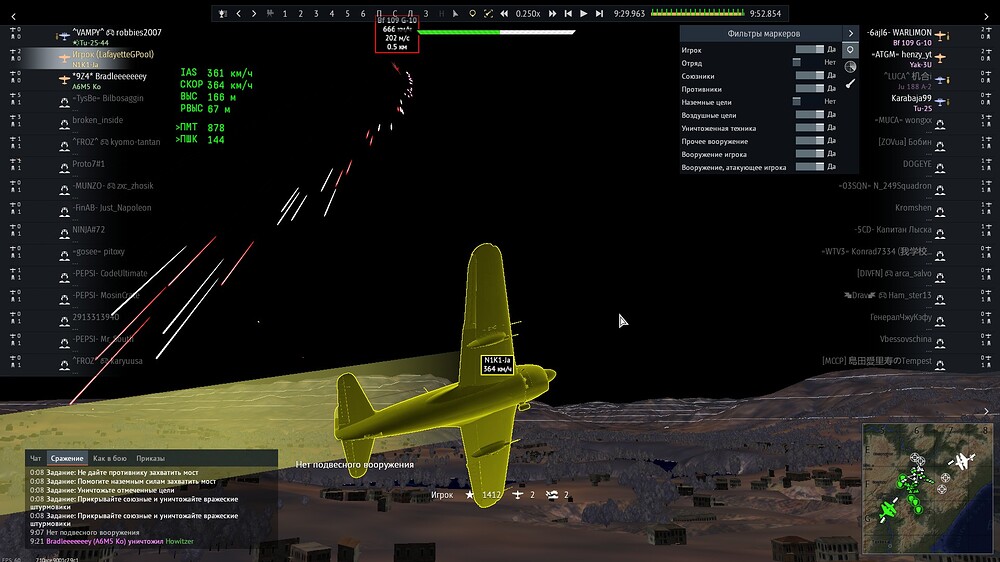Viewport: 1000px width, 562px height.
Task: Collapse right team panel with top-right arrow
Action: click(987, 17)
